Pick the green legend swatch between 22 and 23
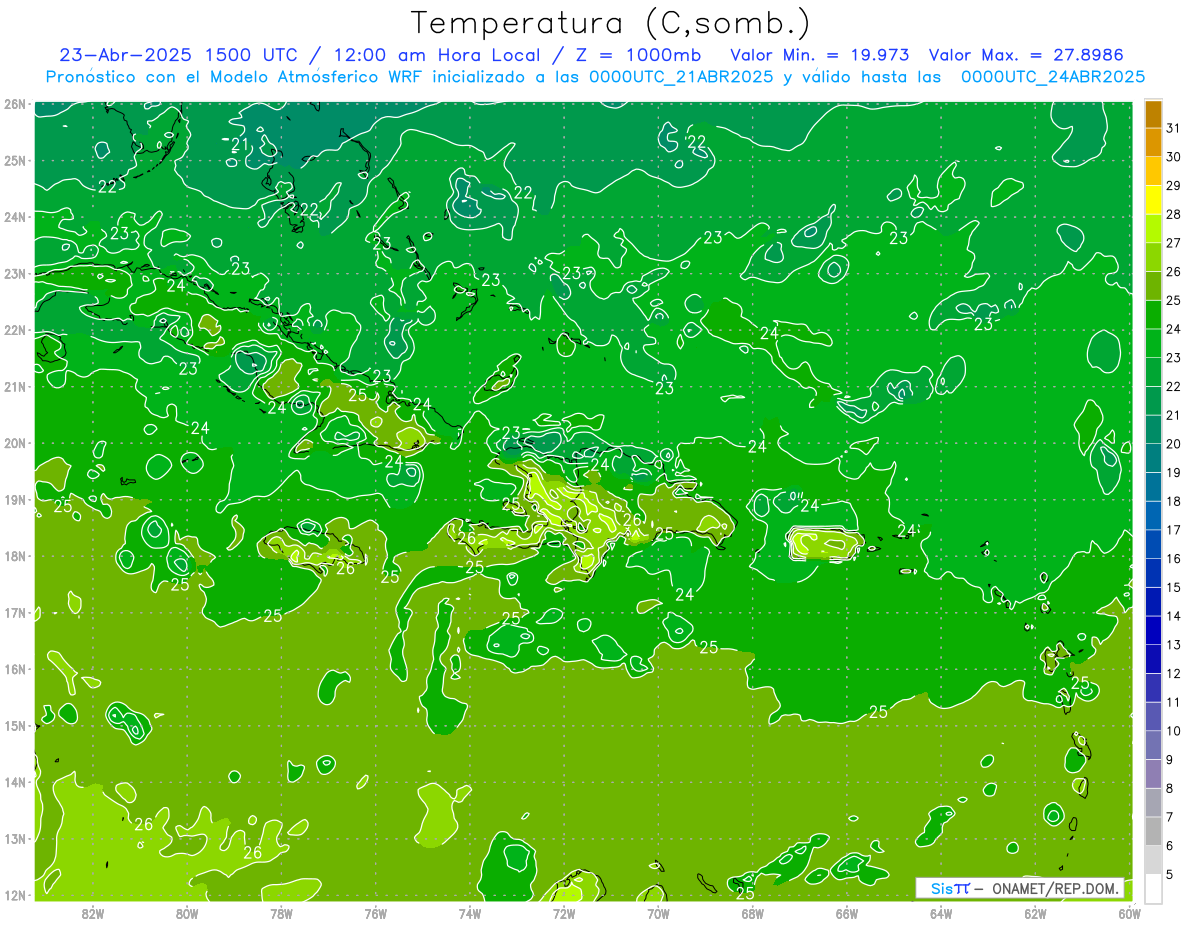Image resolution: width=1200 pixels, height=927 pixels. [x=1153, y=372]
